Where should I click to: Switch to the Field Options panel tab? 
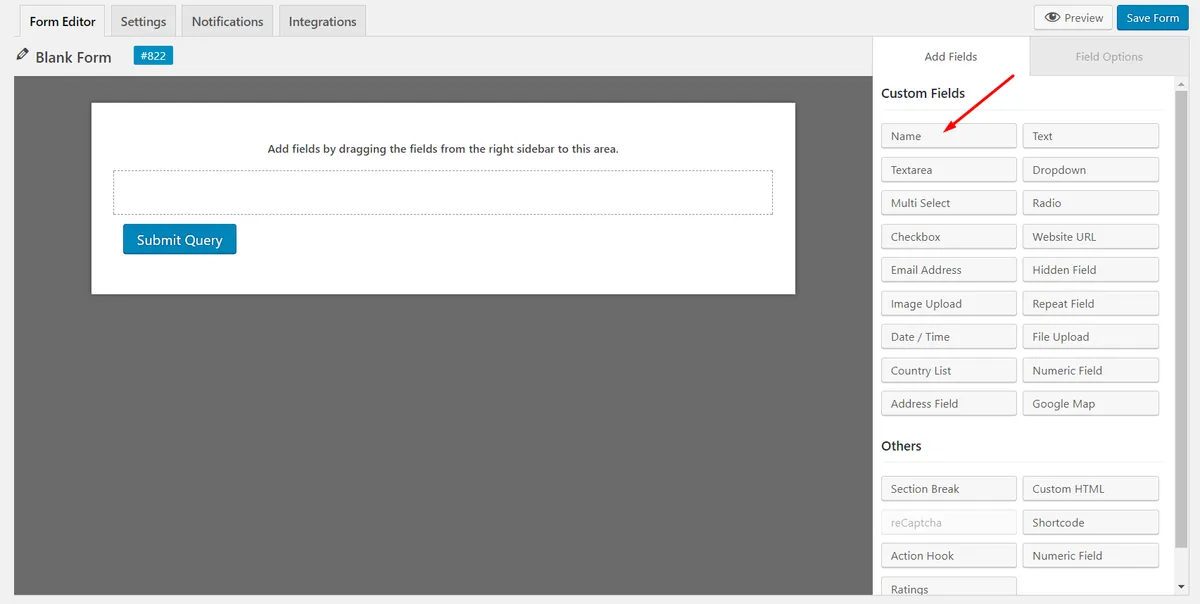point(1109,57)
